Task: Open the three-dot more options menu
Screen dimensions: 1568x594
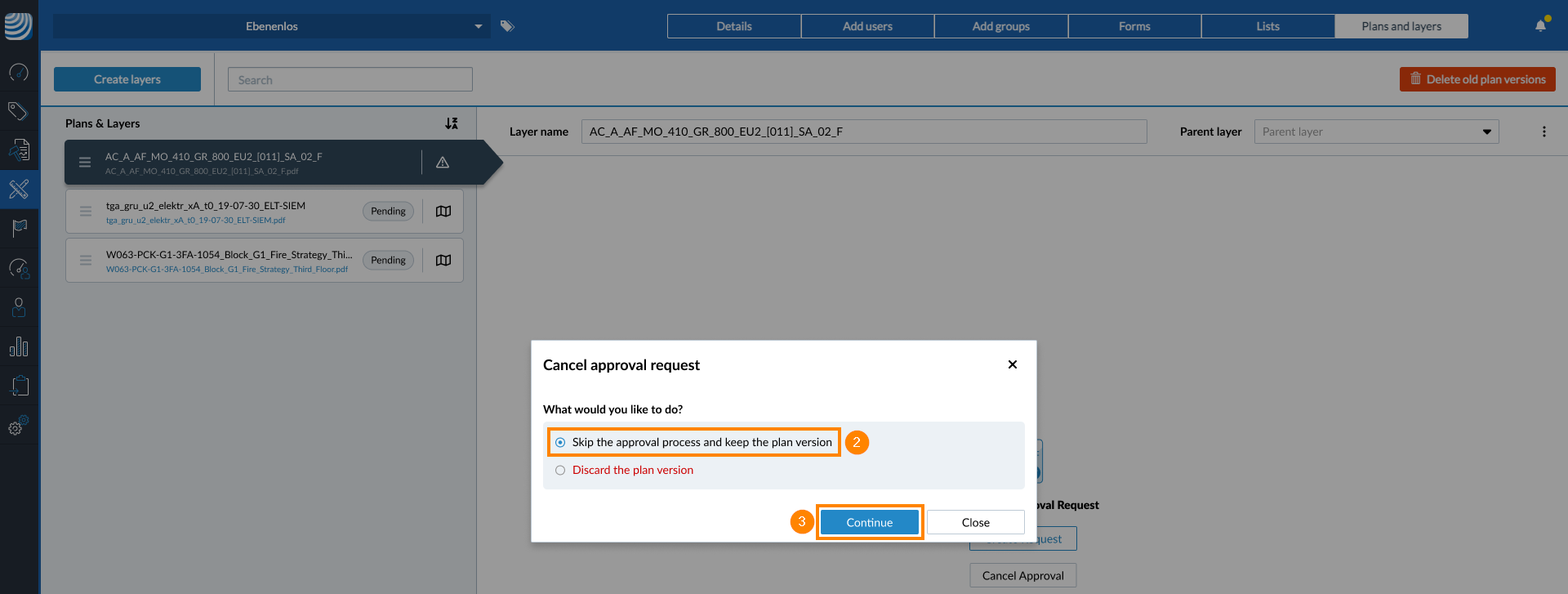Action: [1543, 132]
